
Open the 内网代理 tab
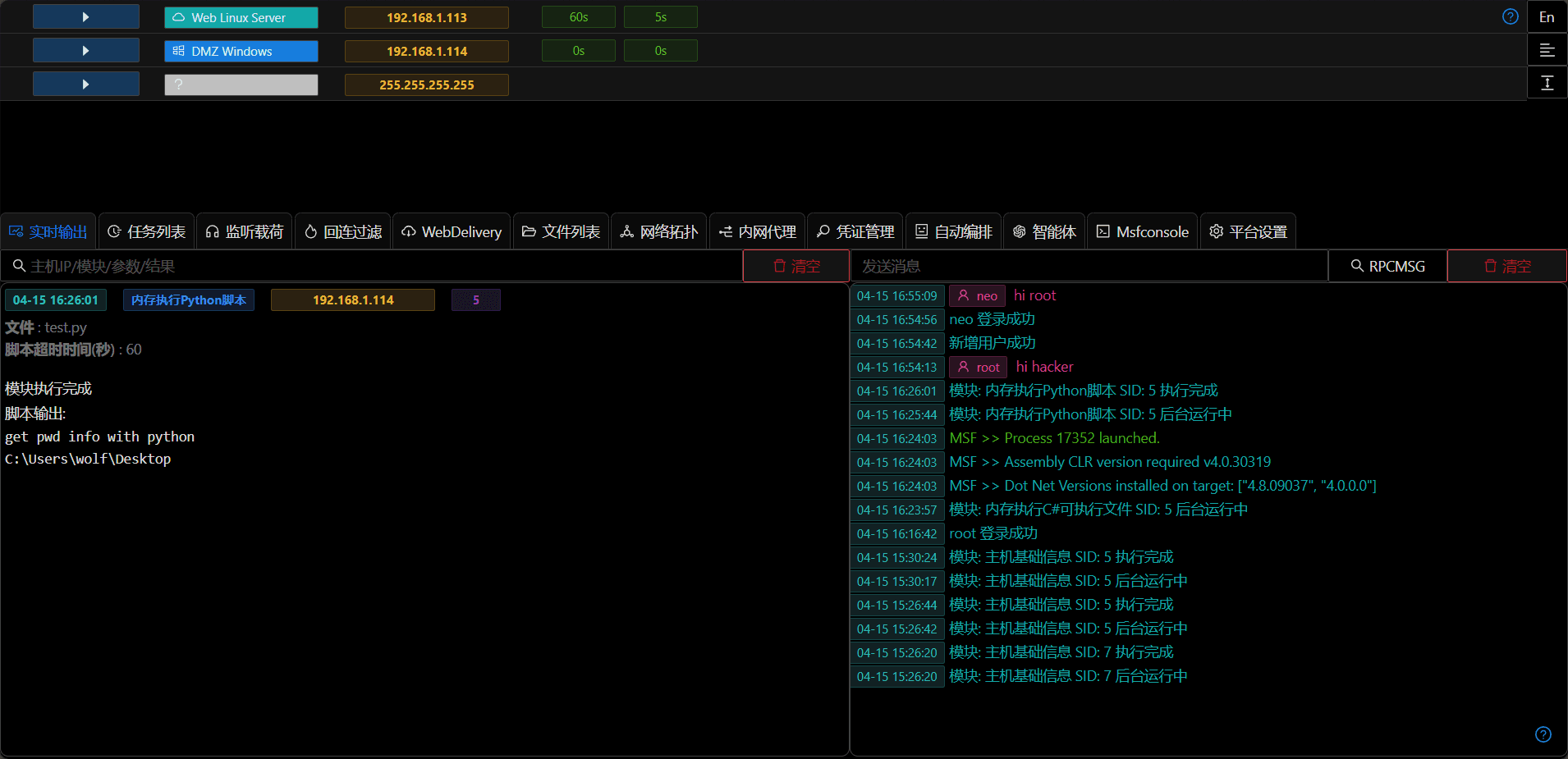(757, 231)
